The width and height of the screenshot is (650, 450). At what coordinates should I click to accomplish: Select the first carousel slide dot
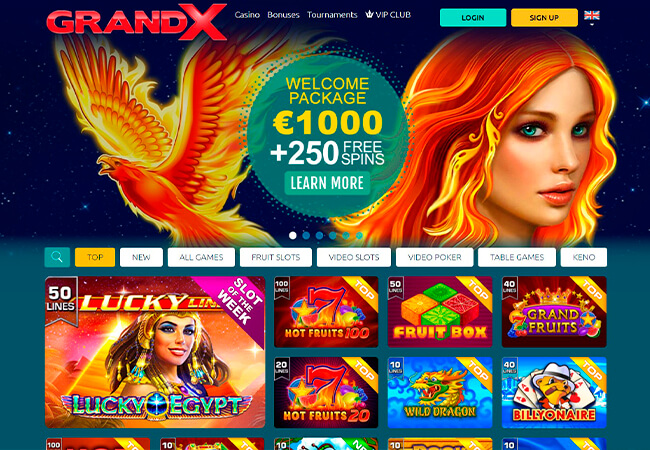(293, 235)
